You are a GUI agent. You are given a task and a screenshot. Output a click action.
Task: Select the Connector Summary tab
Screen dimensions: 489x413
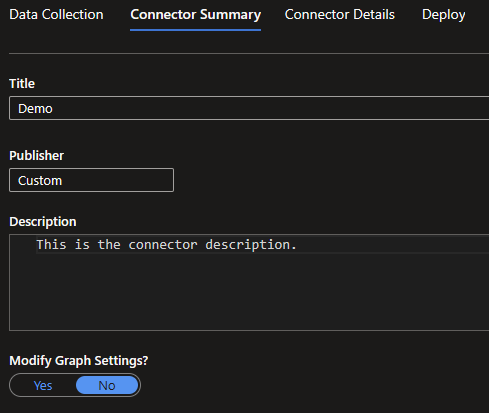click(x=196, y=15)
